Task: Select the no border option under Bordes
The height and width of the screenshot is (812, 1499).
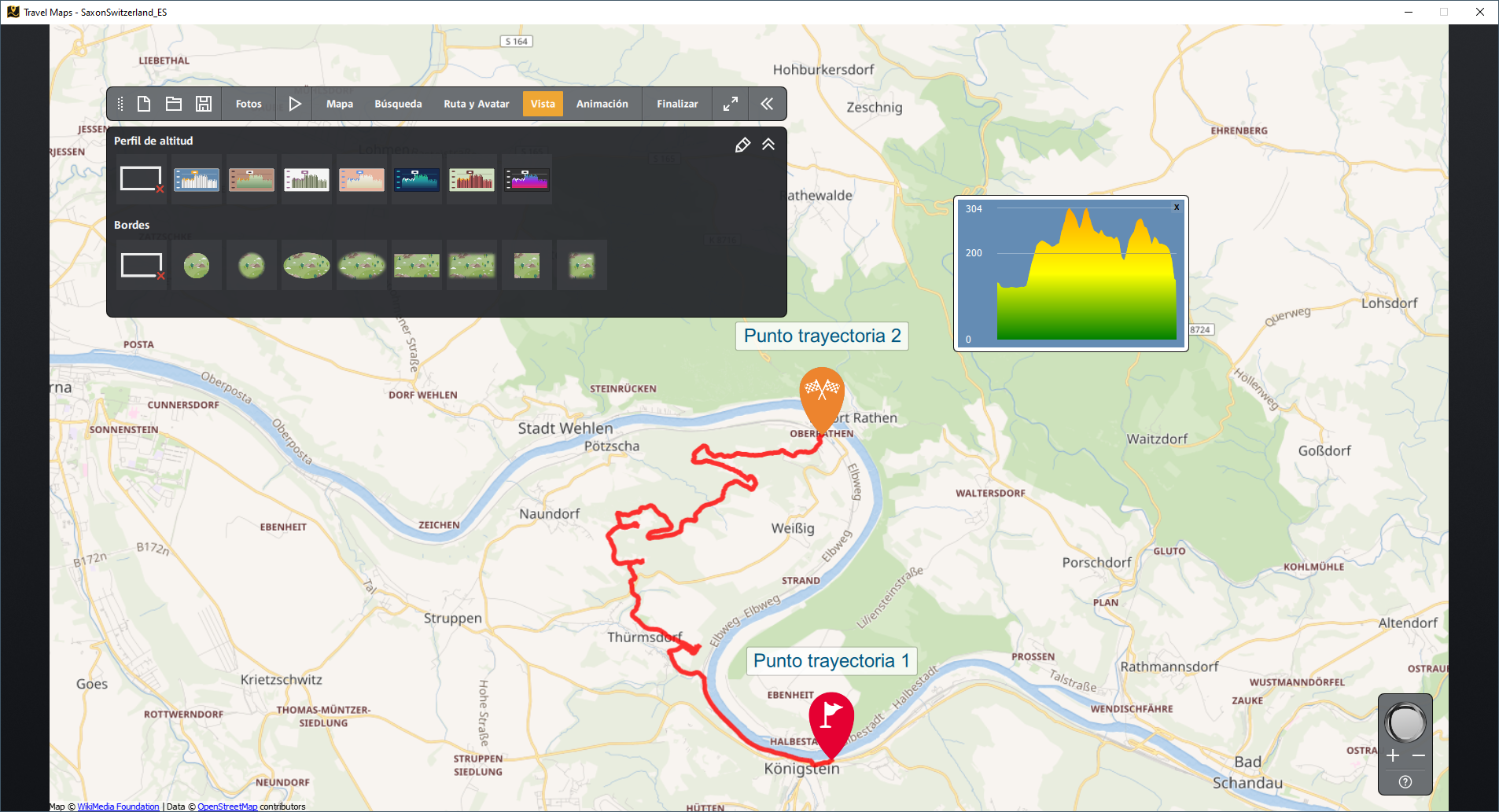Action: point(142,266)
